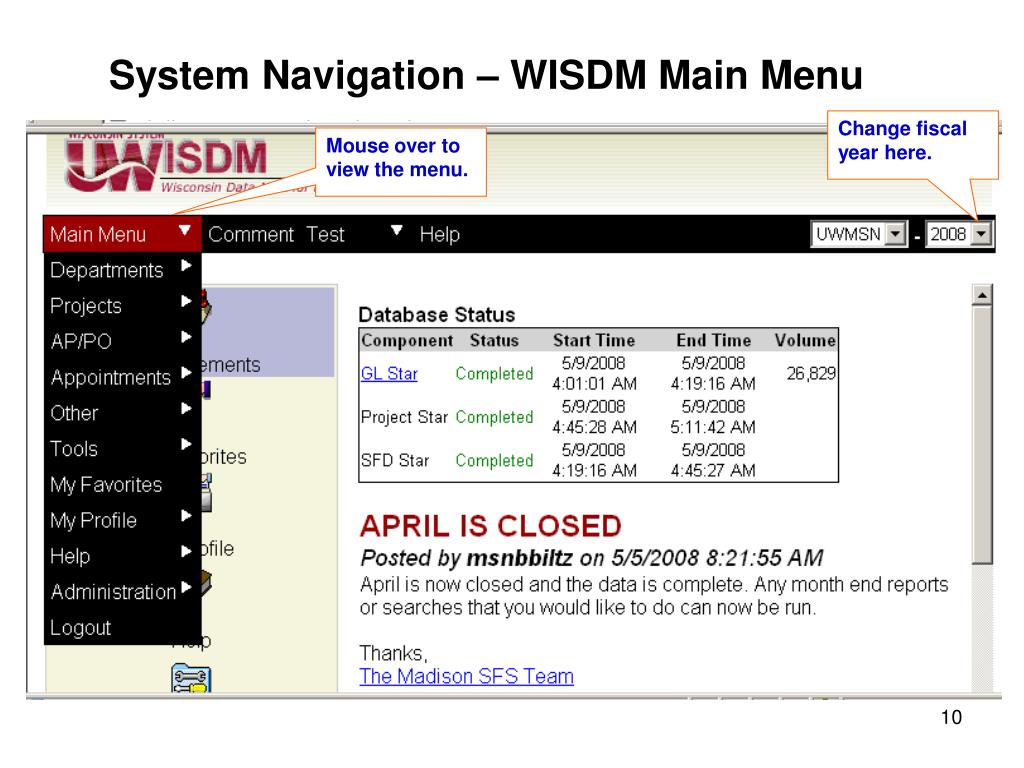Open Help in the dropdown menu list

(x=121, y=556)
